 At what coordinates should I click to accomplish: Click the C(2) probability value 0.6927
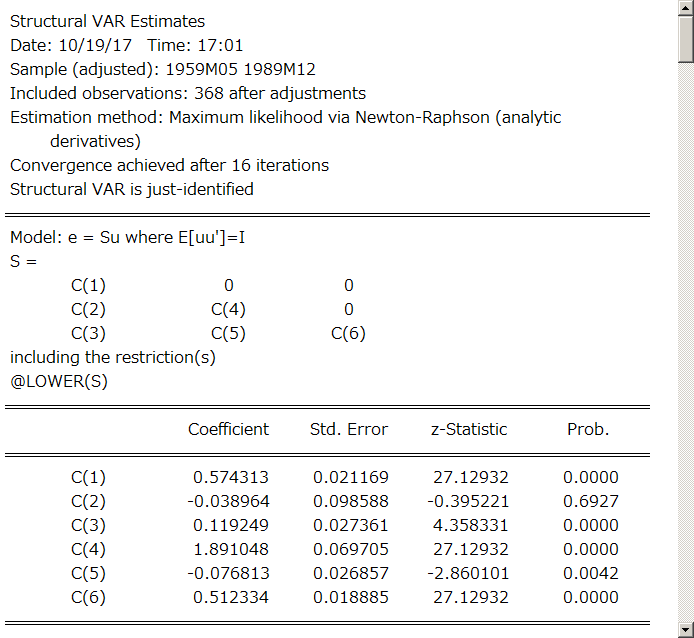click(x=591, y=501)
